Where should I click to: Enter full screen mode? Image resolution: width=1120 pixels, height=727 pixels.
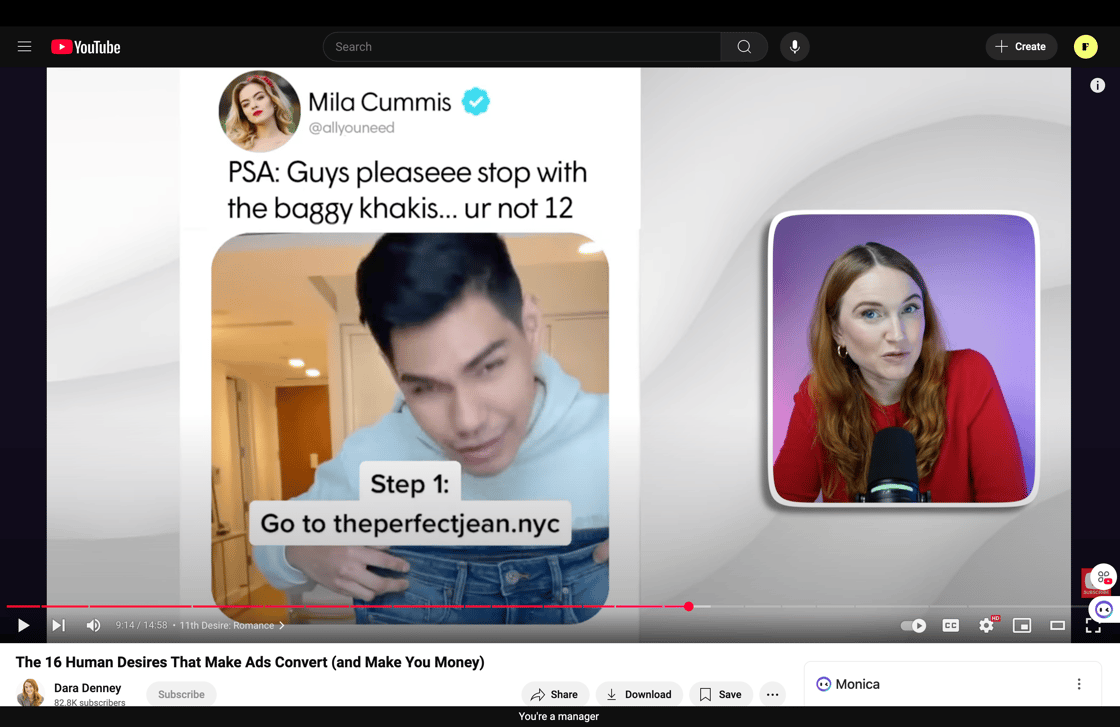tap(1092, 627)
